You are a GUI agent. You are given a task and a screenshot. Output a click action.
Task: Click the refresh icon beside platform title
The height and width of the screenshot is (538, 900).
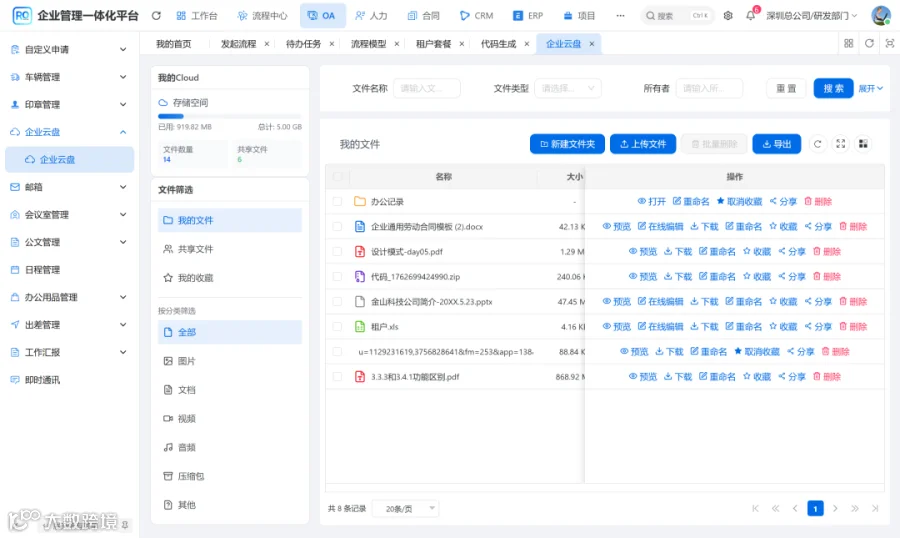[x=156, y=16]
